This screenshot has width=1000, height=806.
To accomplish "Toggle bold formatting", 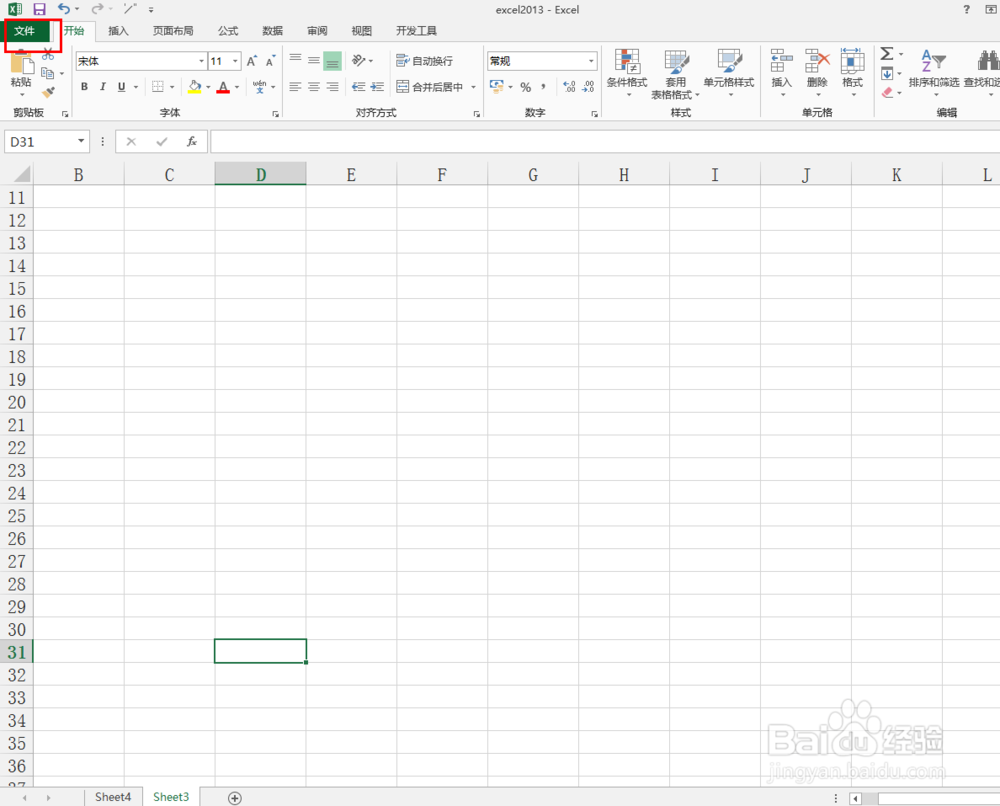I will coord(84,87).
